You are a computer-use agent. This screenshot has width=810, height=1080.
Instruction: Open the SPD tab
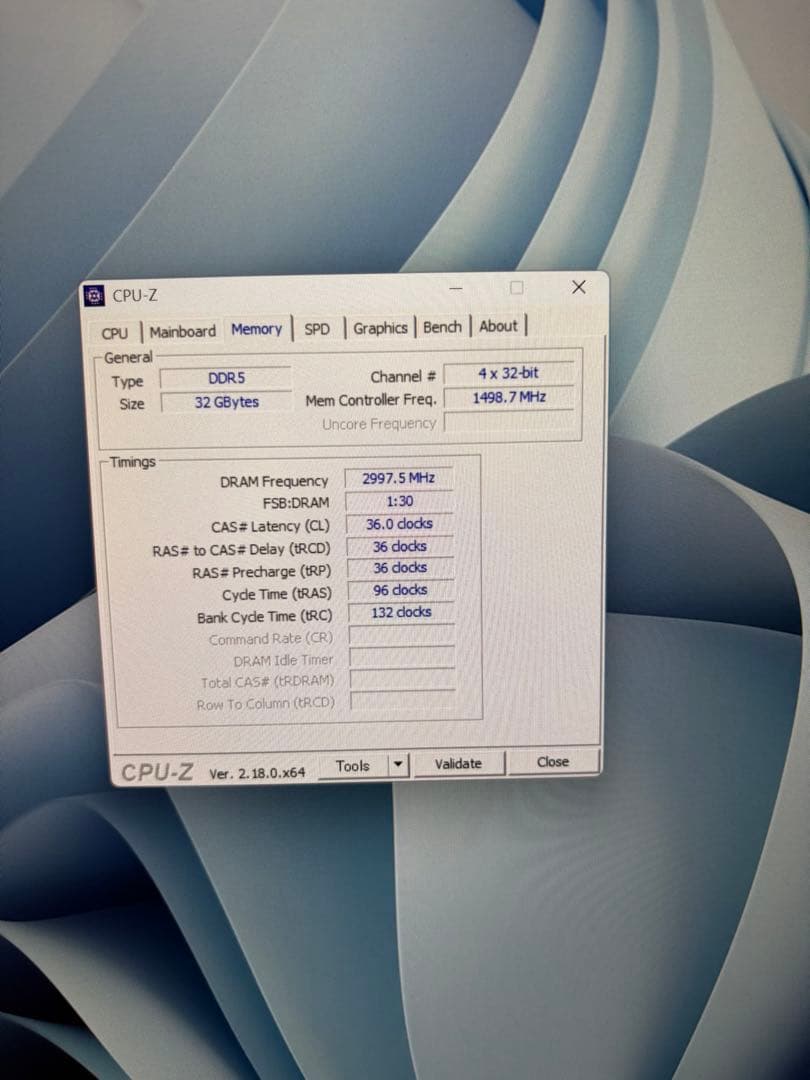point(317,329)
